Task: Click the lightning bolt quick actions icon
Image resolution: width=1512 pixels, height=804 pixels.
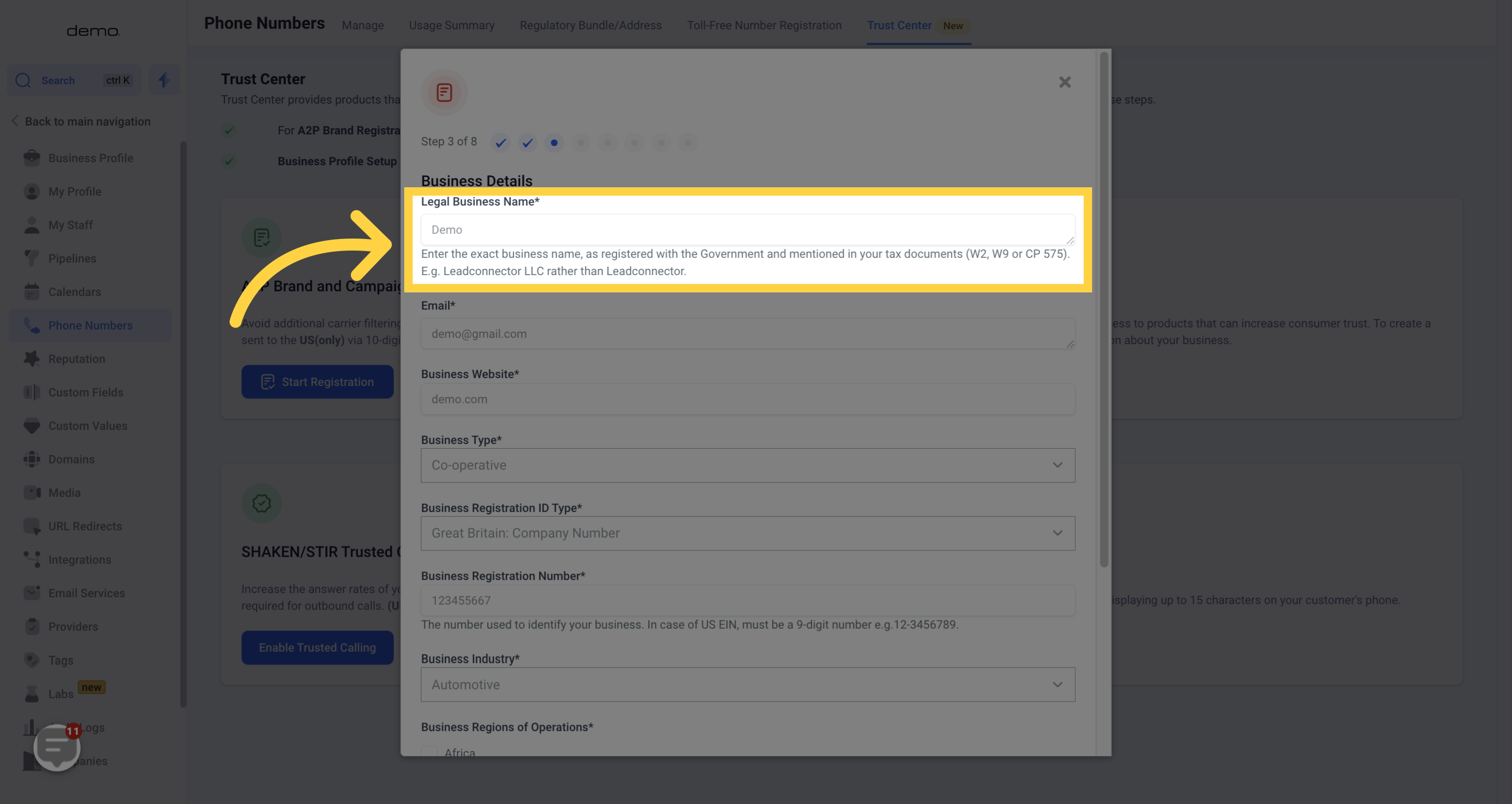Action: coord(164,80)
